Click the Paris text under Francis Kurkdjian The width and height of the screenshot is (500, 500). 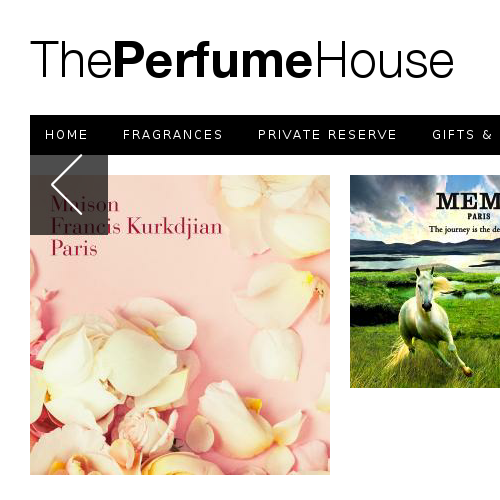click(x=74, y=249)
